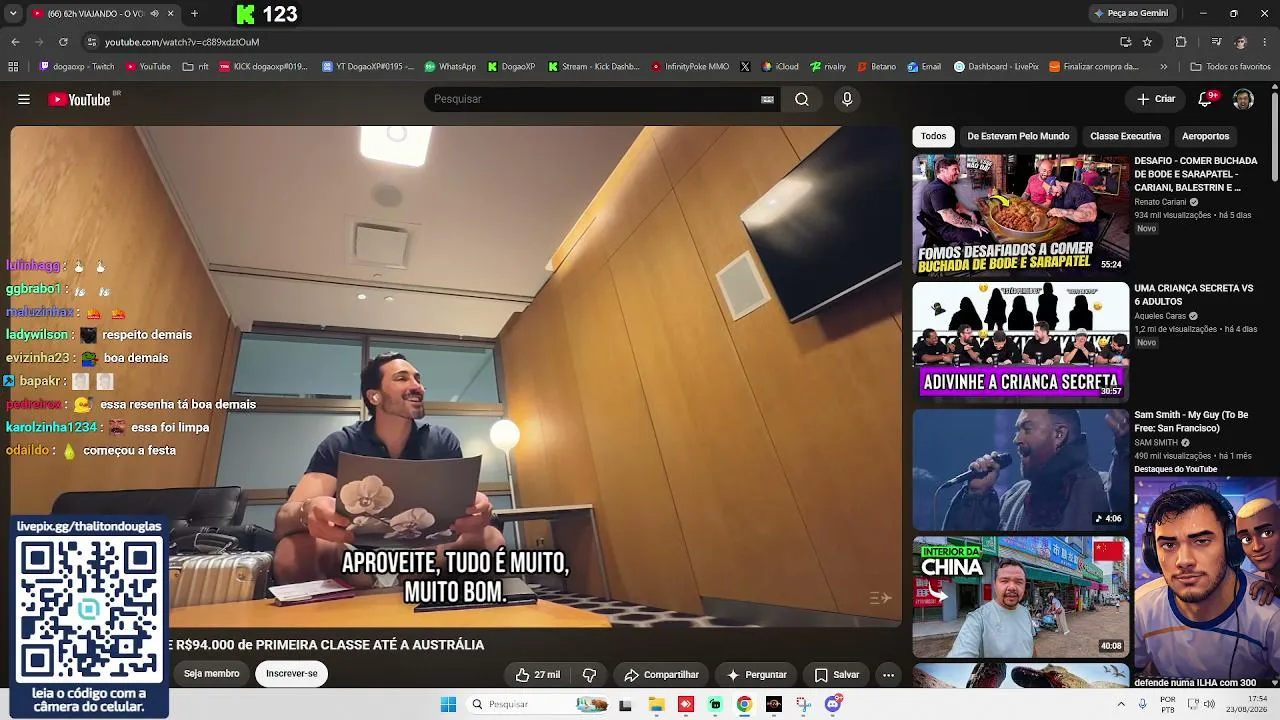Switch to Chrome in the taskbar

[744, 704]
